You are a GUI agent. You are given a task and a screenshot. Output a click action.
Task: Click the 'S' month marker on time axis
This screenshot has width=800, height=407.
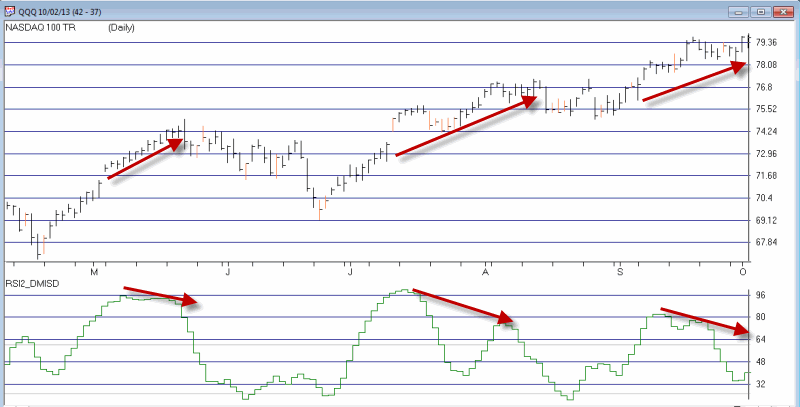(620, 272)
